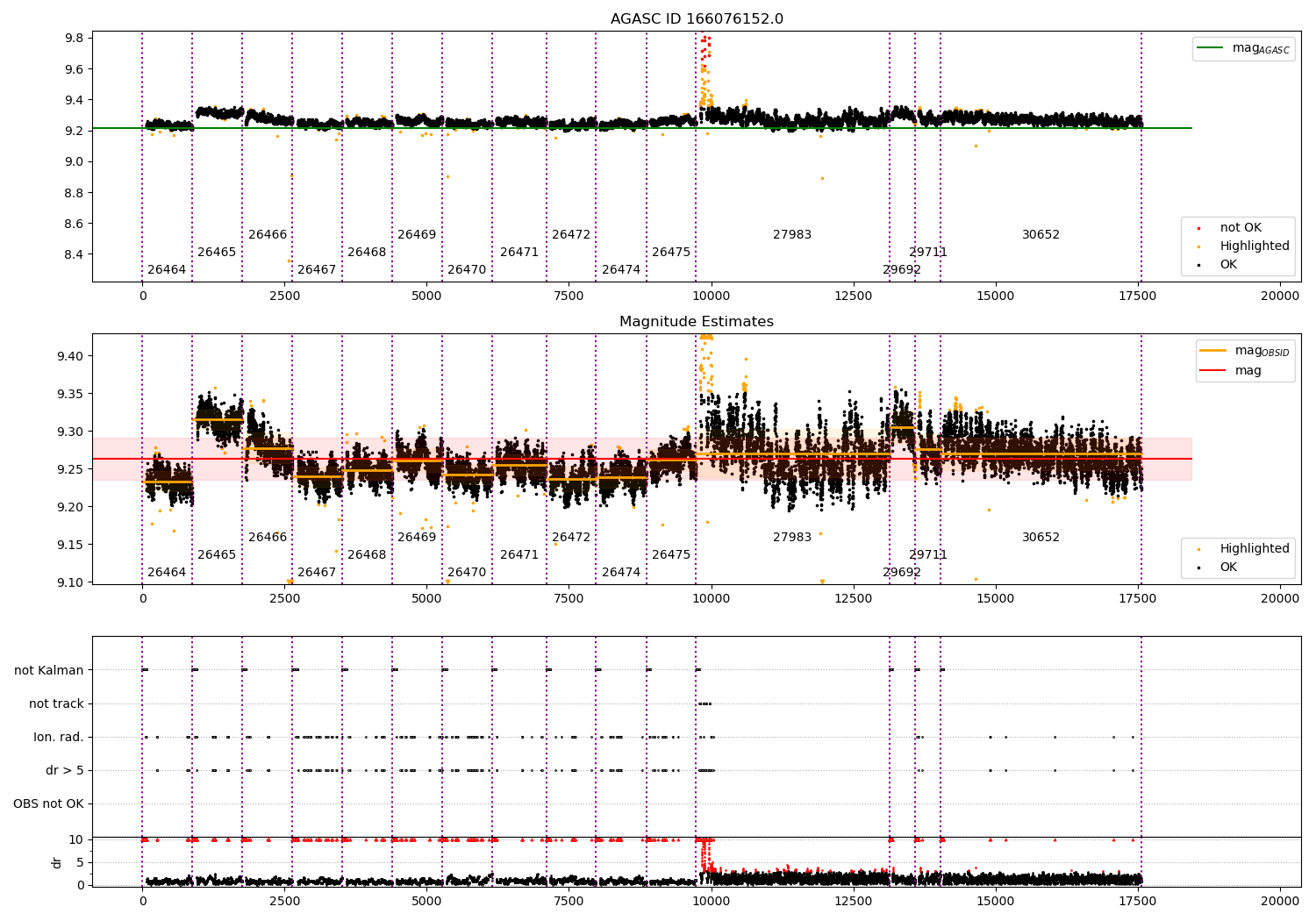Image resolution: width=1316 pixels, height=921 pixels.
Task: Click OBSID label 29711 in the AGASC ID plot
Action: pyautogui.click(x=928, y=253)
